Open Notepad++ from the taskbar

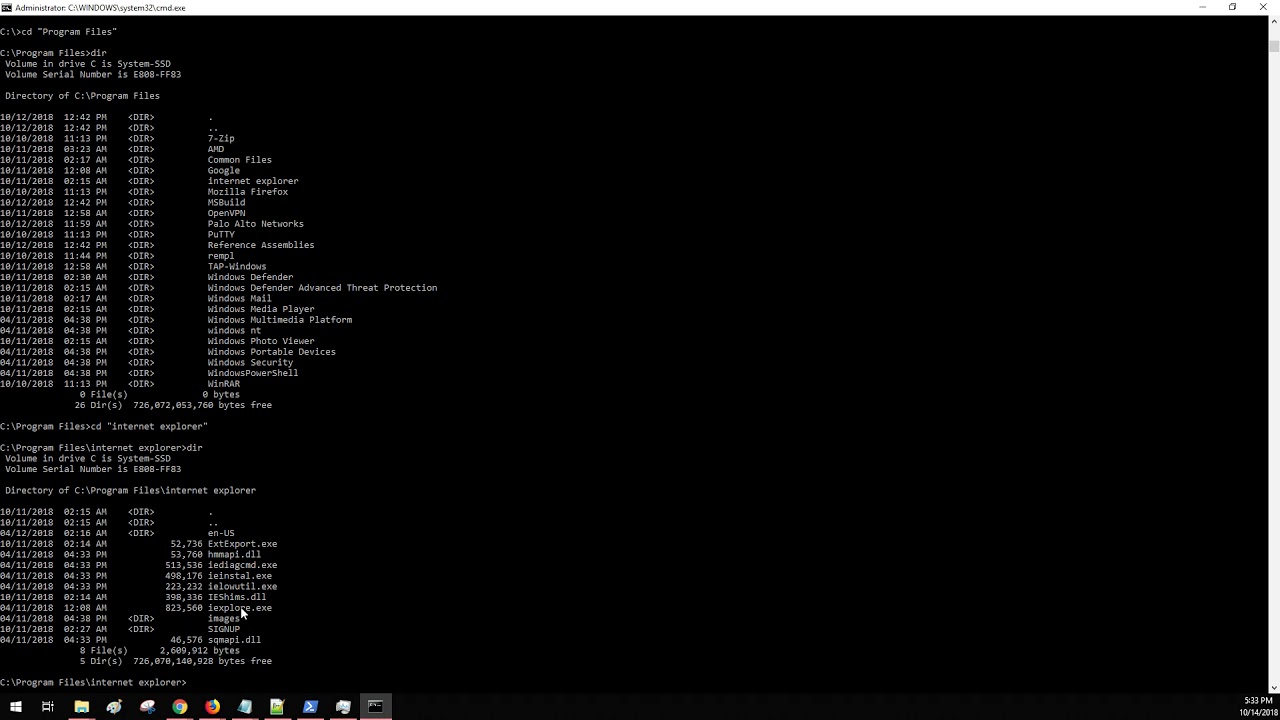point(277,707)
